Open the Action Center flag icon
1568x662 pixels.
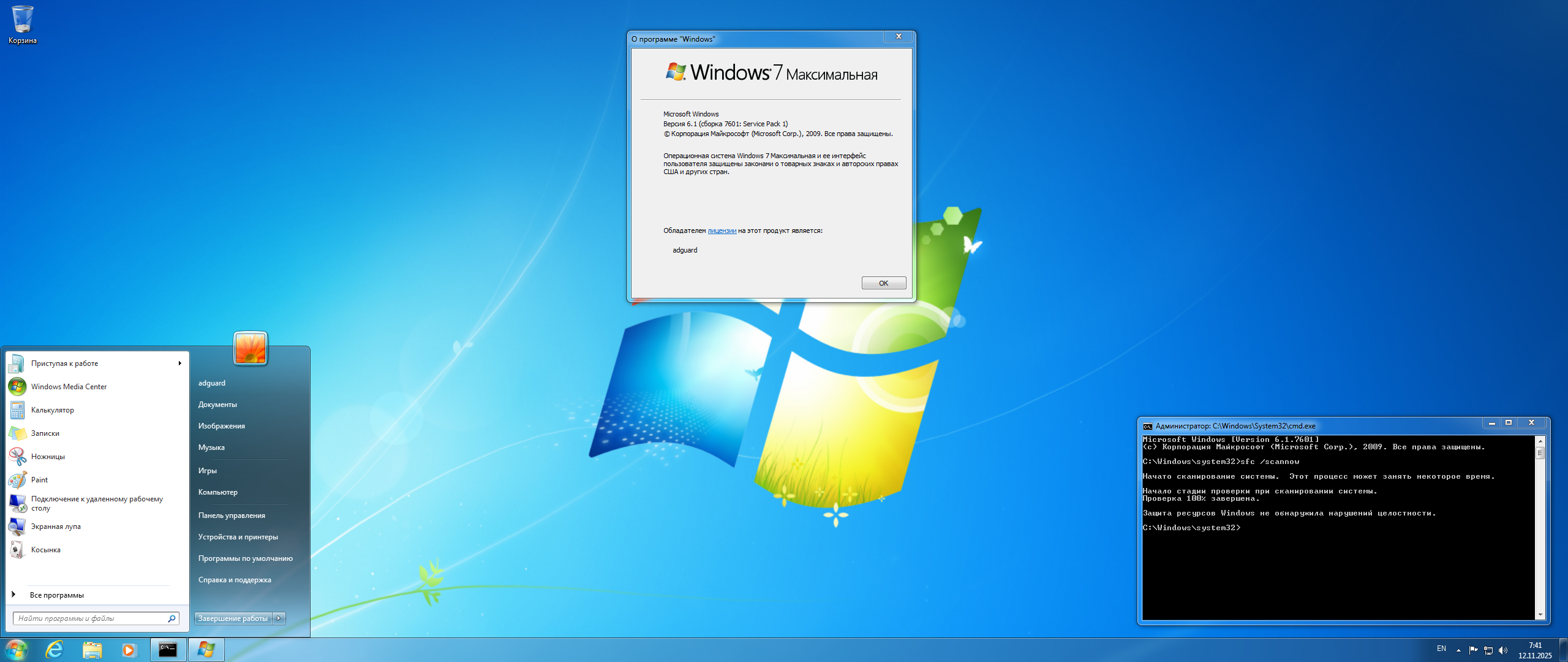[1473, 650]
